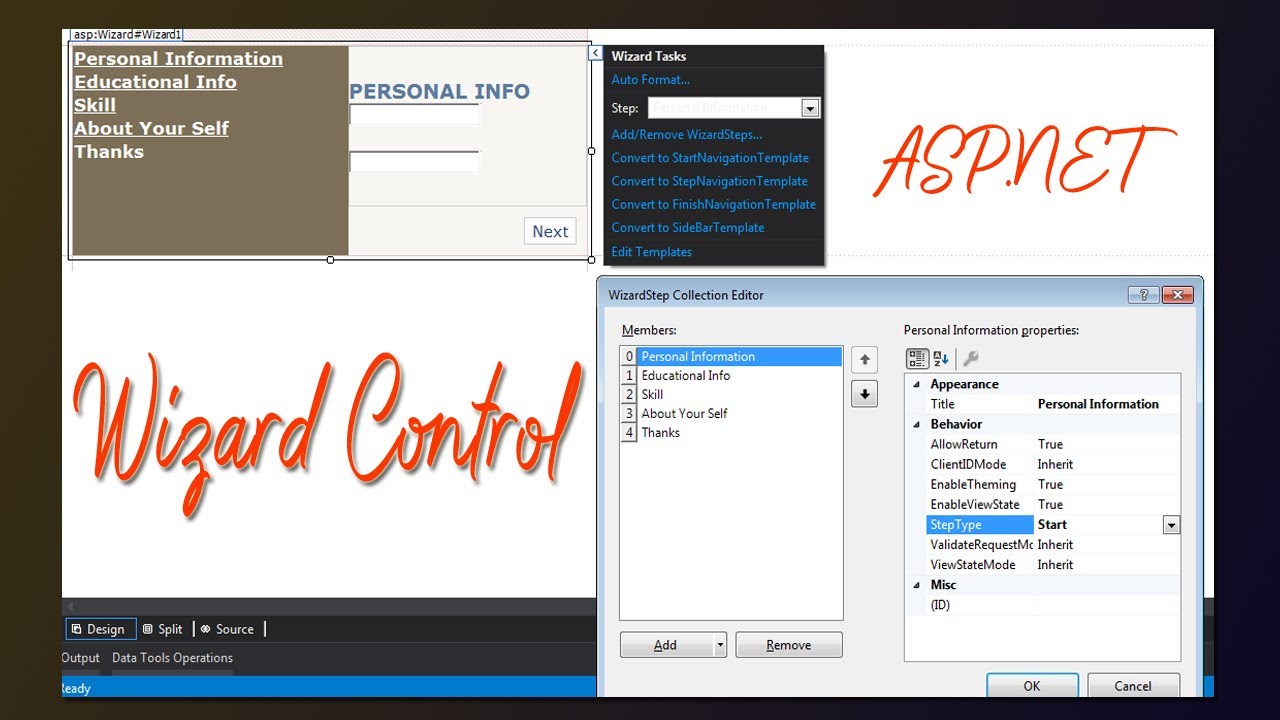
Task: Open the Output panel tab
Action: pos(81,658)
